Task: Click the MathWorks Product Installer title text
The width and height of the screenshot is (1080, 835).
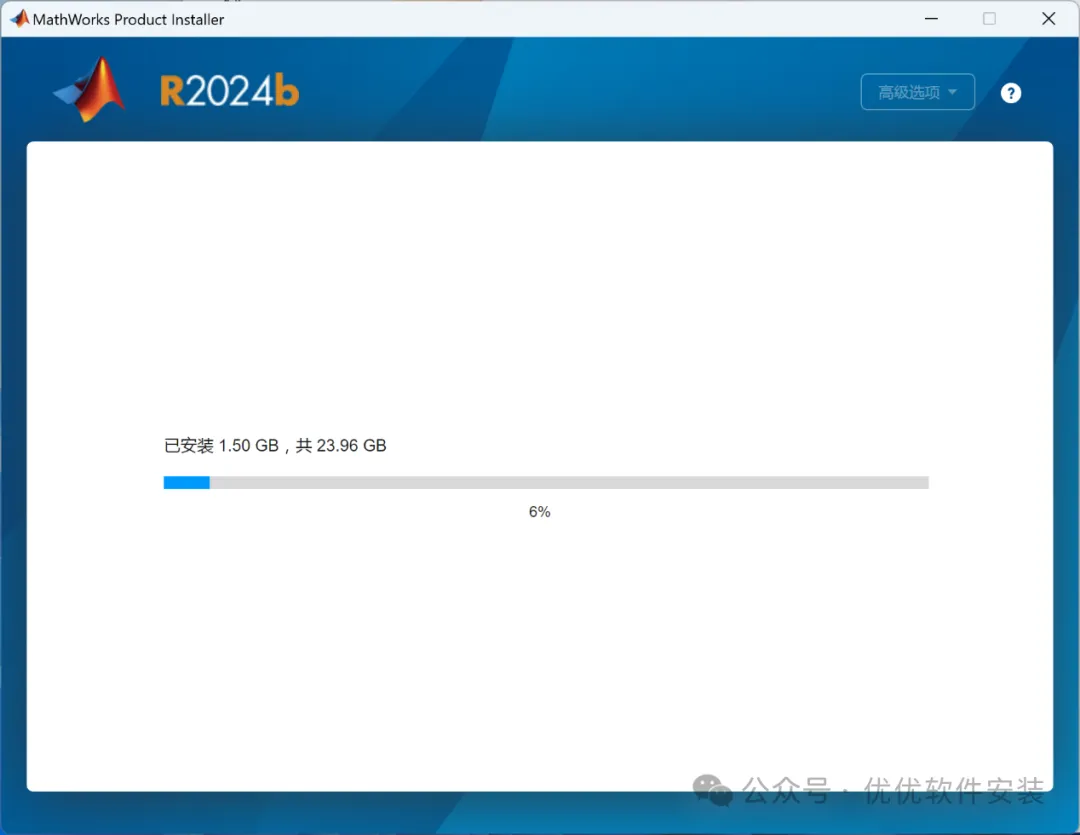Action: [x=129, y=19]
